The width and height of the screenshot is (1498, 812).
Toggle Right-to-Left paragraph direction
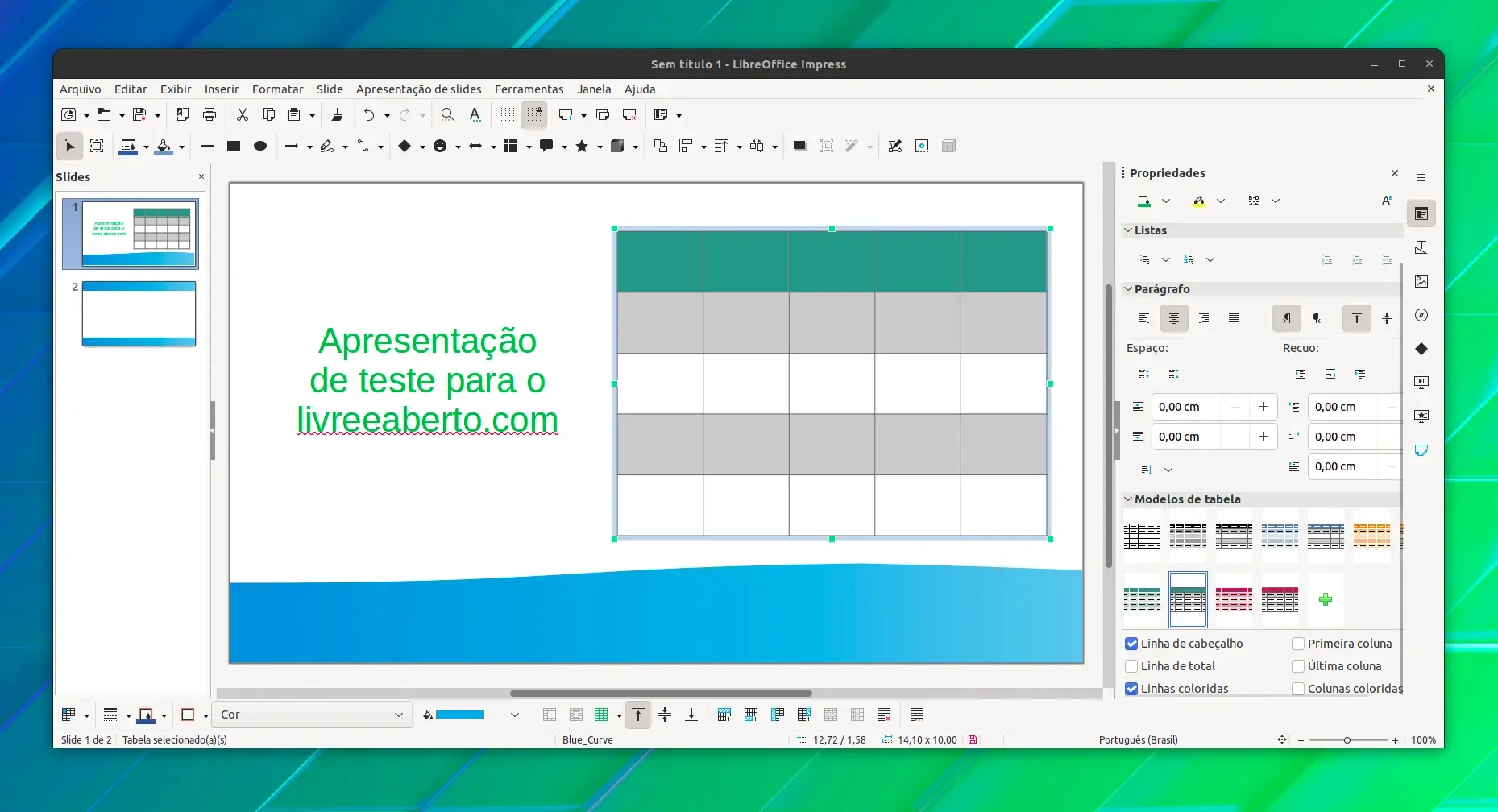[1317, 318]
